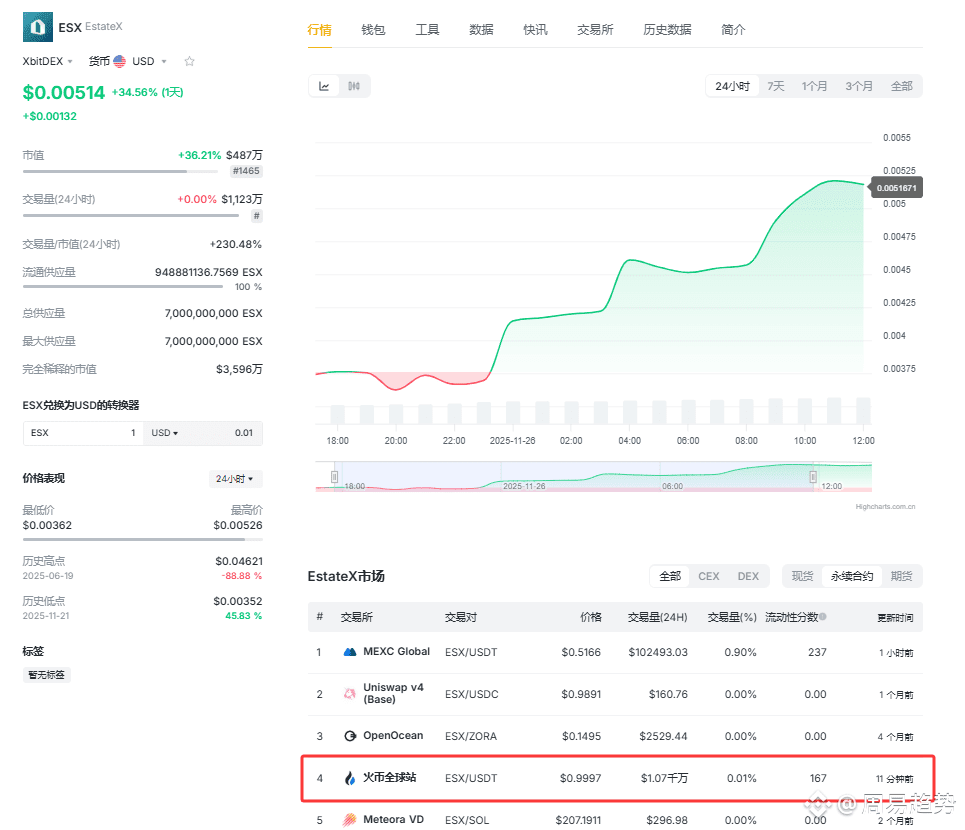Click the Uniswap v4 exchange logo
965x830 pixels.
[350, 694]
